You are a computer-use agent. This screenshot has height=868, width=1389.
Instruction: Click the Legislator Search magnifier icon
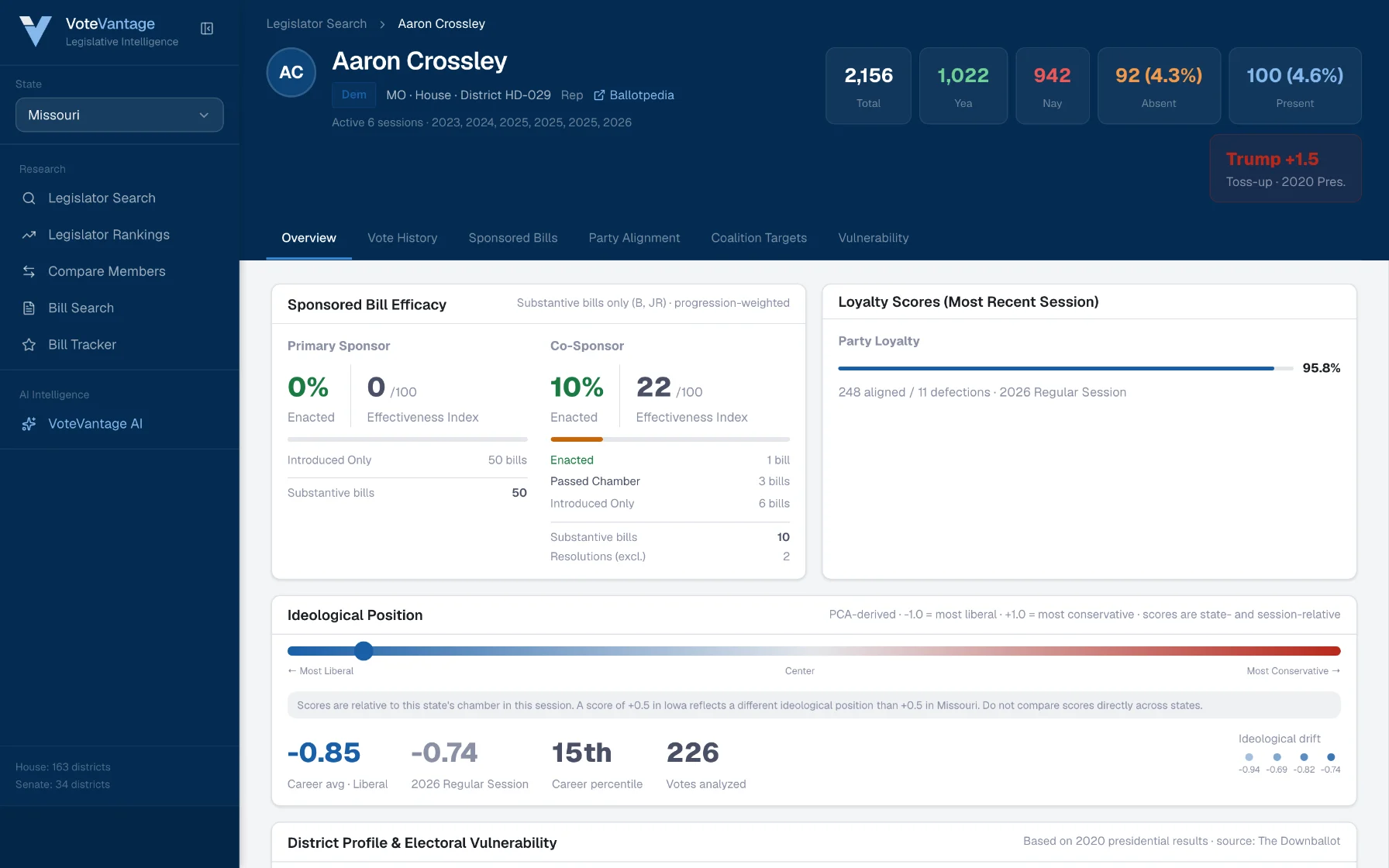(29, 198)
